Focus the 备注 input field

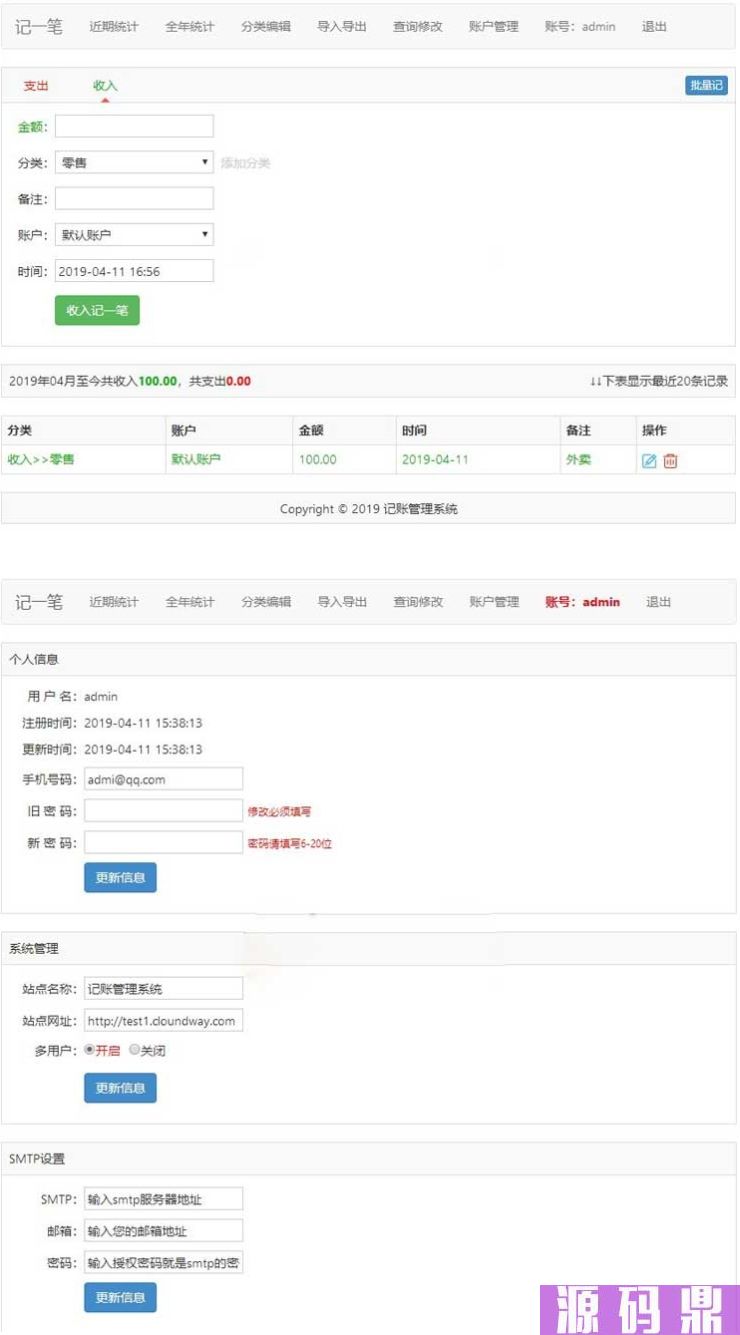tap(134, 198)
